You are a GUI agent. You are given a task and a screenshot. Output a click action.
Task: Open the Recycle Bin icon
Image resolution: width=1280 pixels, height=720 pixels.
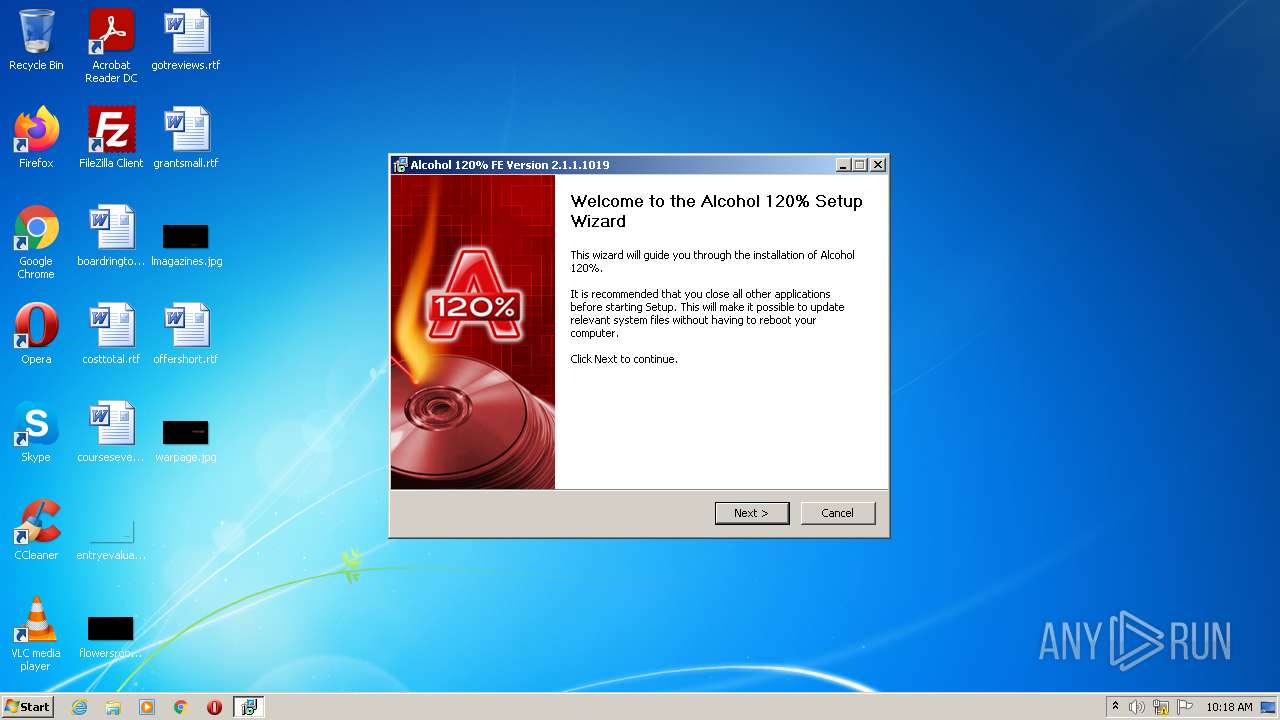tap(36, 41)
